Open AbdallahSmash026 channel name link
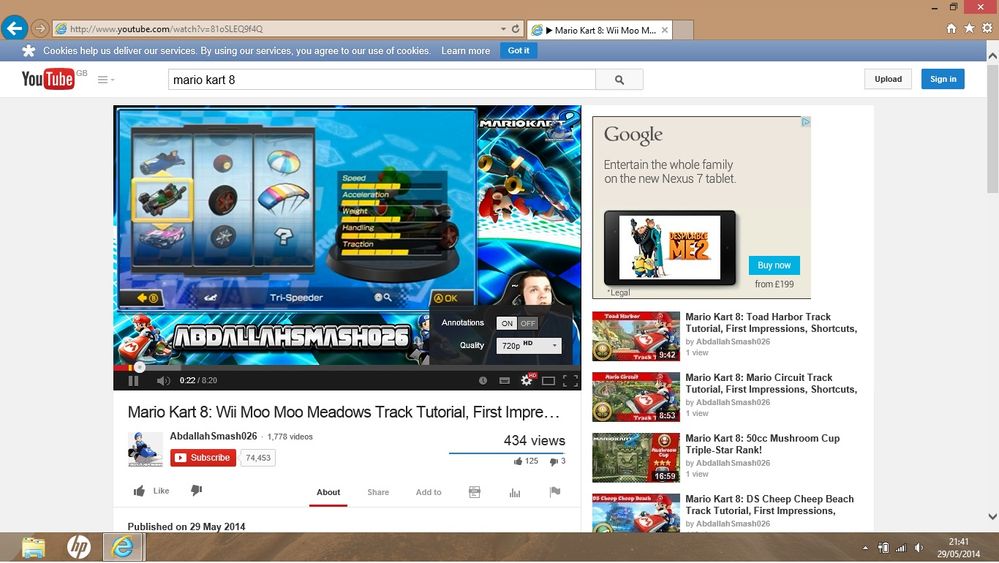 pyautogui.click(x=213, y=436)
